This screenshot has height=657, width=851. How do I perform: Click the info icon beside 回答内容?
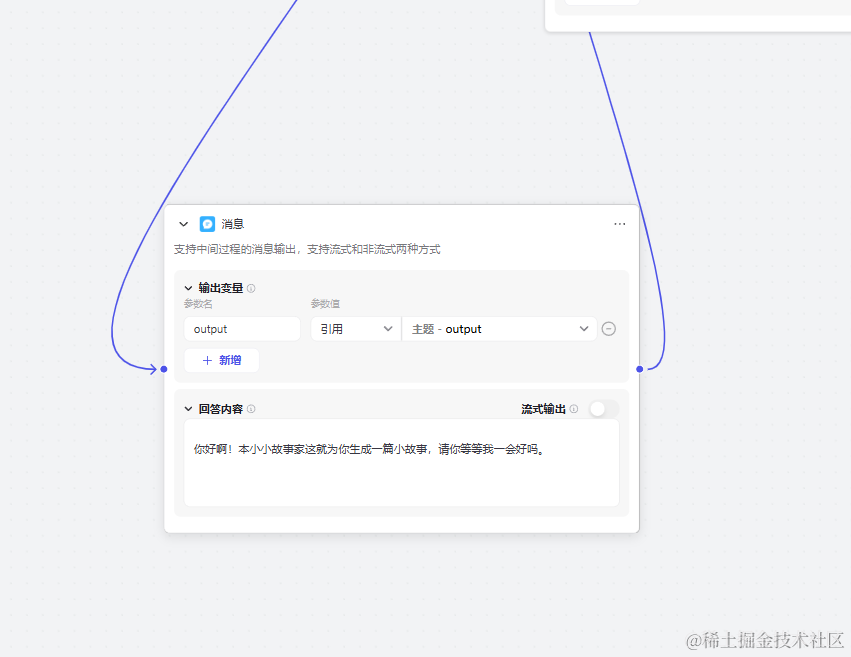[x=251, y=409]
